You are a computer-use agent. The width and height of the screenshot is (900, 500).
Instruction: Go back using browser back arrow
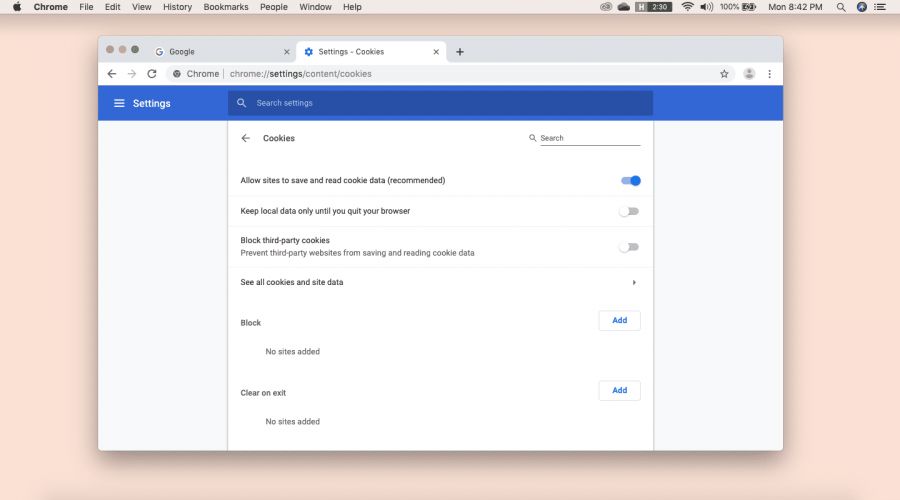[x=112, y=73]
